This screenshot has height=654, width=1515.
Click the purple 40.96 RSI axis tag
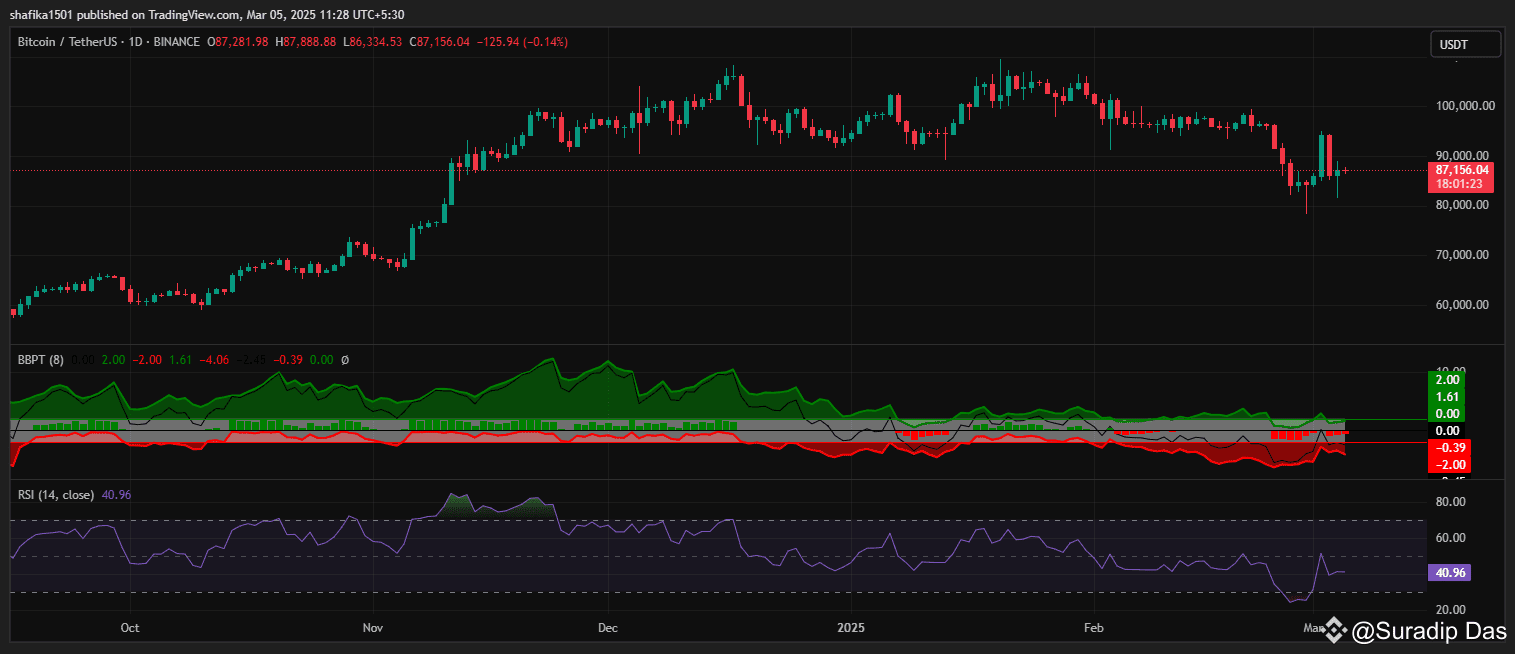pos(1448,574)
